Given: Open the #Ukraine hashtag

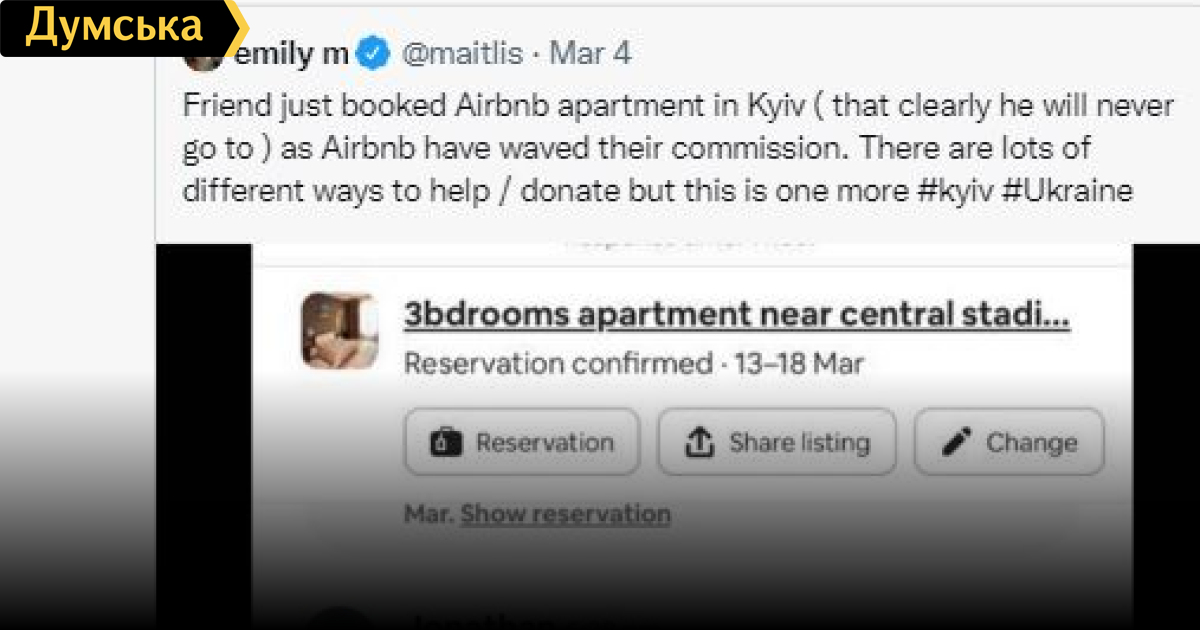Looking at the screenshot, I should 1069,191.
